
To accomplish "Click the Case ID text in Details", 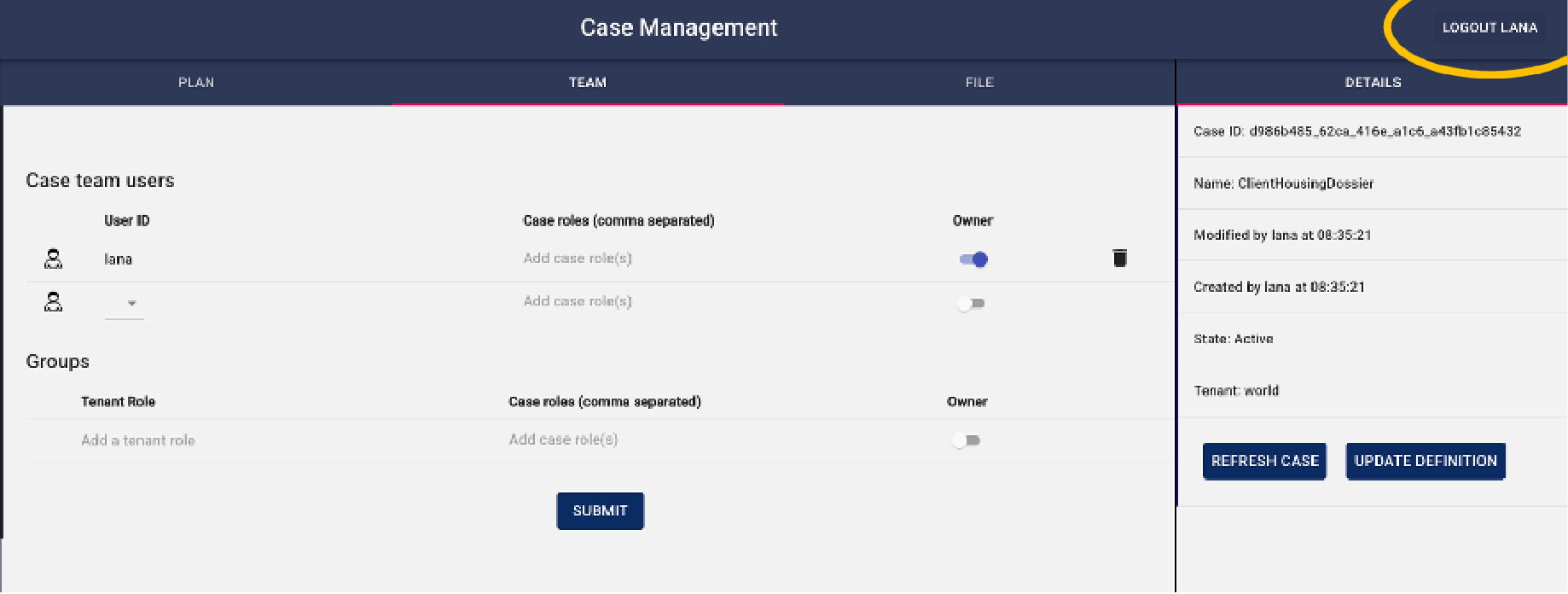I will pos(1356,131).
